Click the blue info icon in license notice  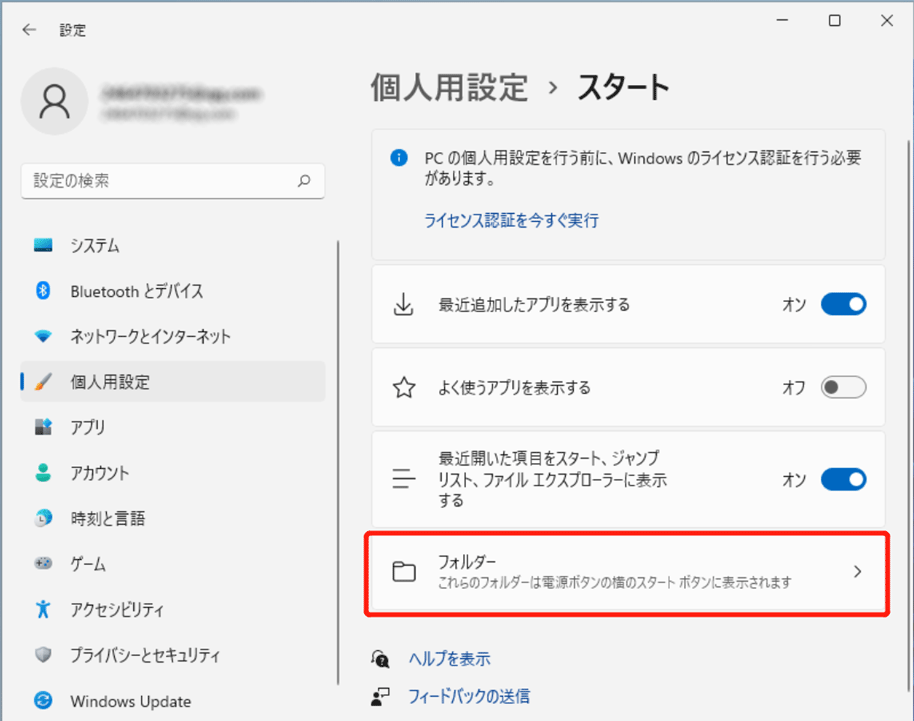coord(399,157)
